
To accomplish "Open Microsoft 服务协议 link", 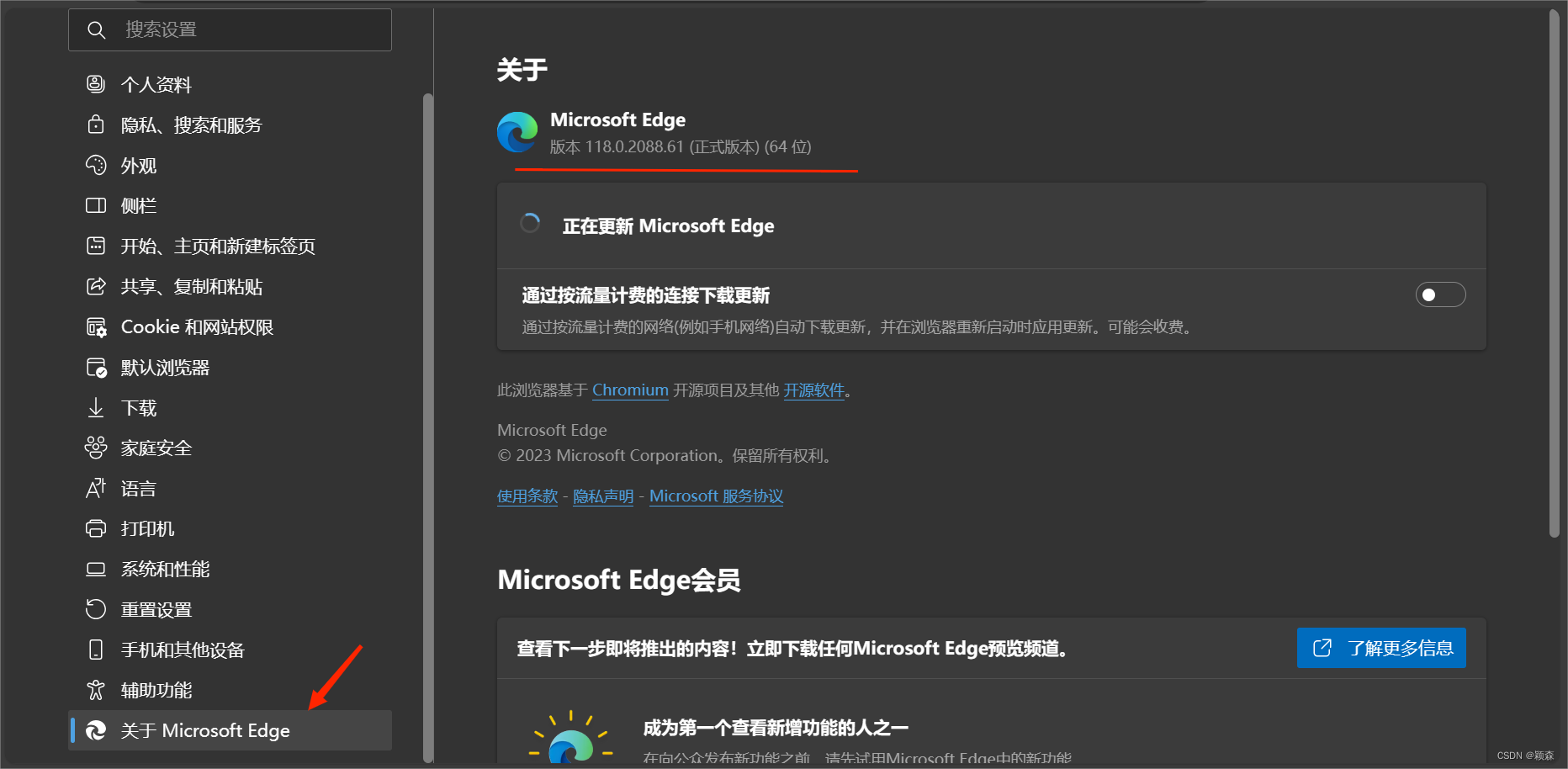I will point(716,496).
